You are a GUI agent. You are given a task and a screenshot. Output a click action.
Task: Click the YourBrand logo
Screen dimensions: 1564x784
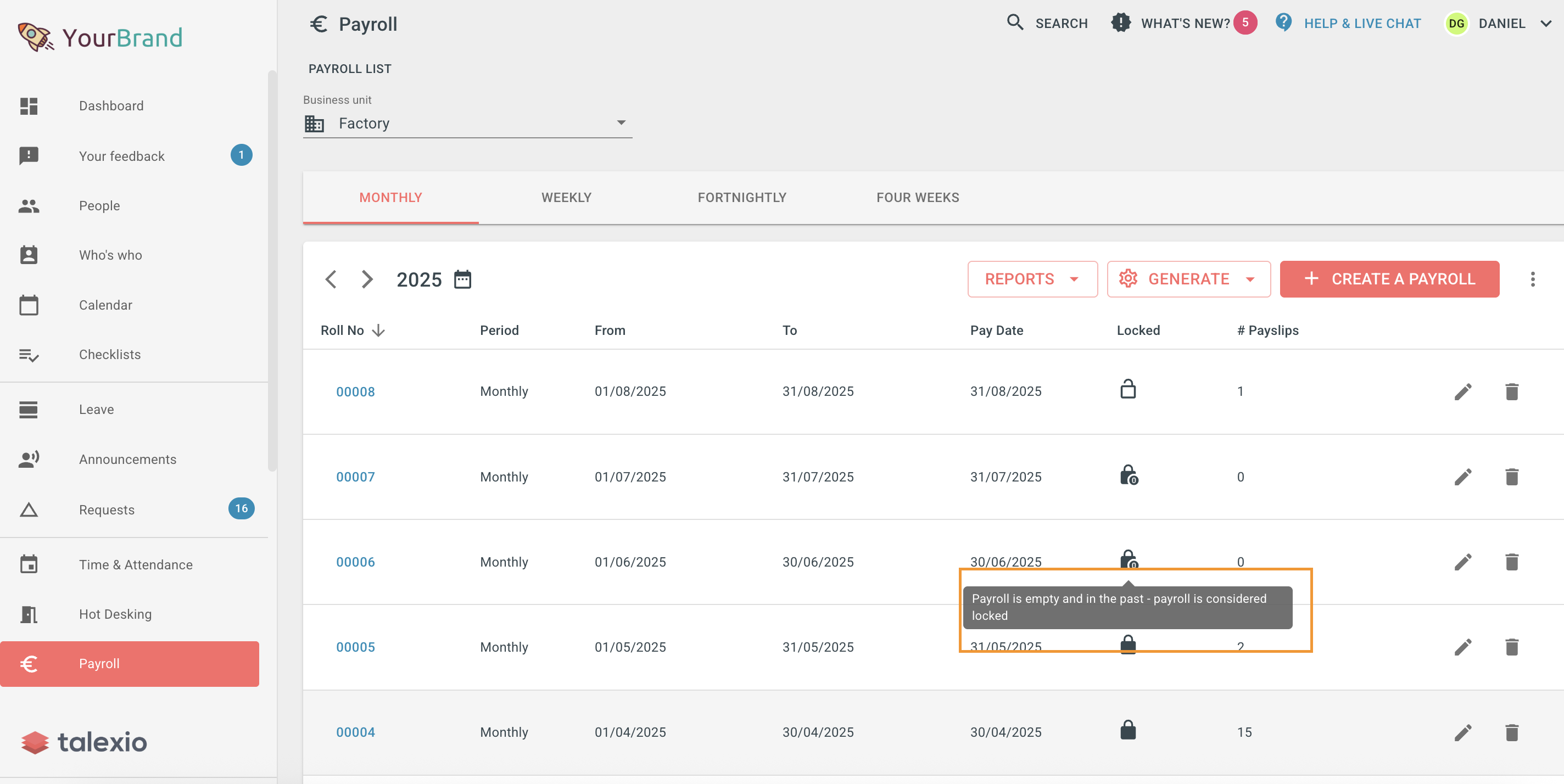(x=100, y=38)
